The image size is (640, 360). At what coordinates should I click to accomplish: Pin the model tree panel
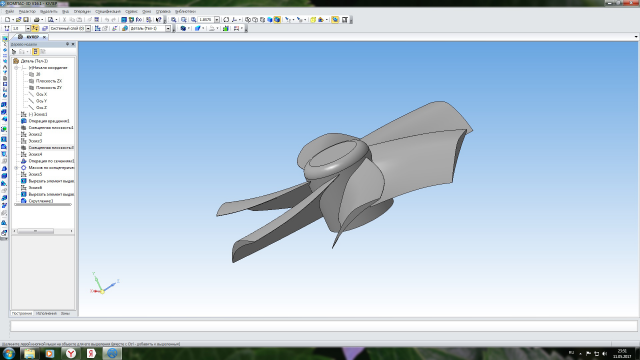(x=67, y=44)
